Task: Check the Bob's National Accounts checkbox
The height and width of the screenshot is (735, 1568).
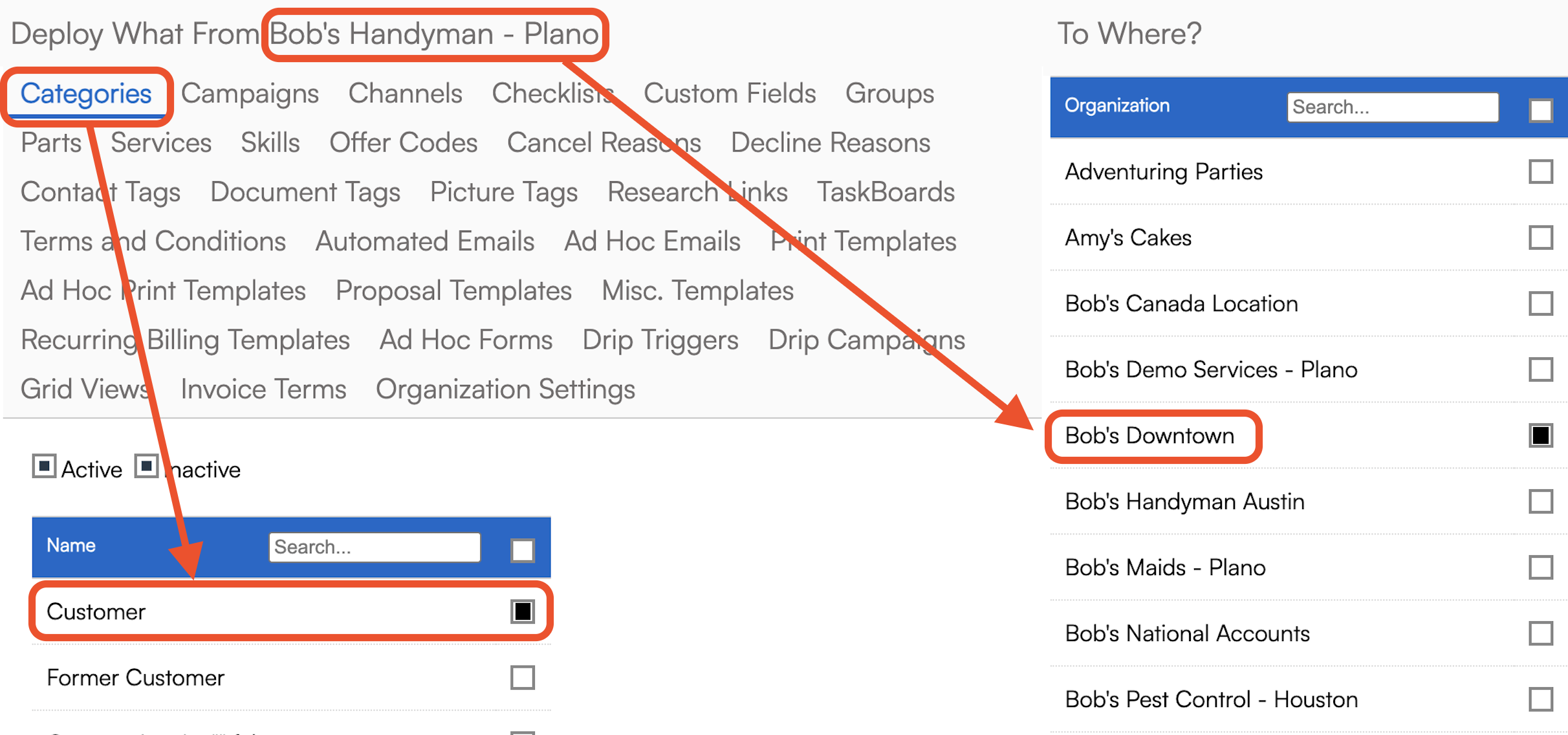Action: click(1541, 633)
